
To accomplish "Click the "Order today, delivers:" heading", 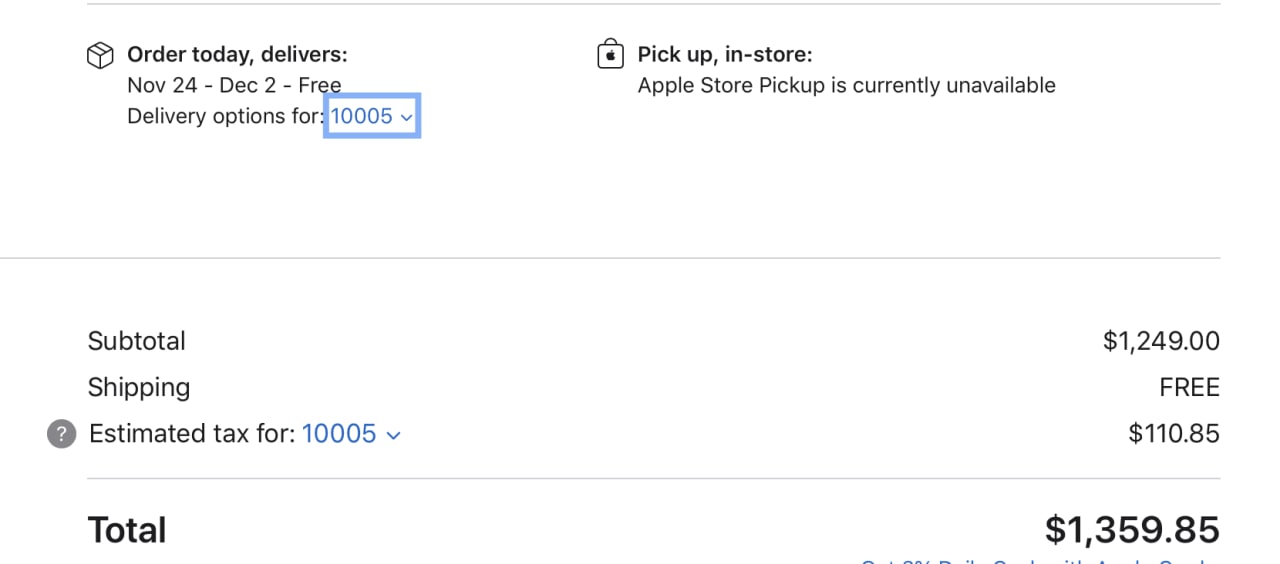I will [237, 54].
